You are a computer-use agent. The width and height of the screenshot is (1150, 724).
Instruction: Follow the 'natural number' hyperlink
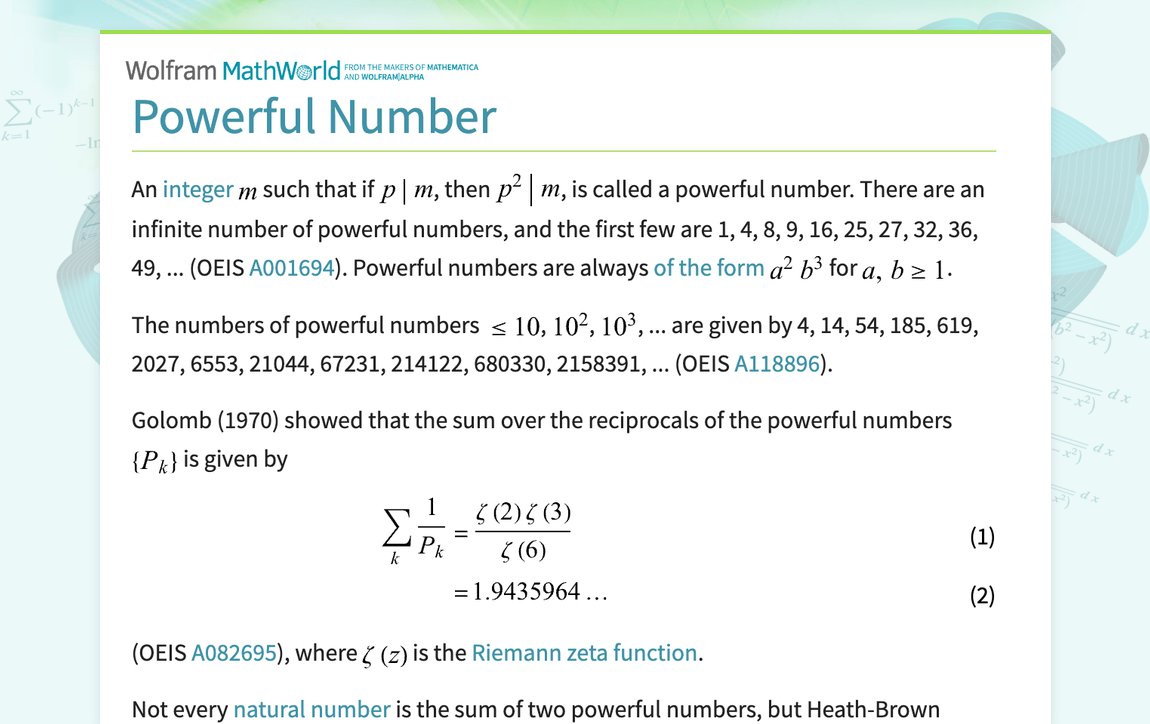[x=310, y=709]
